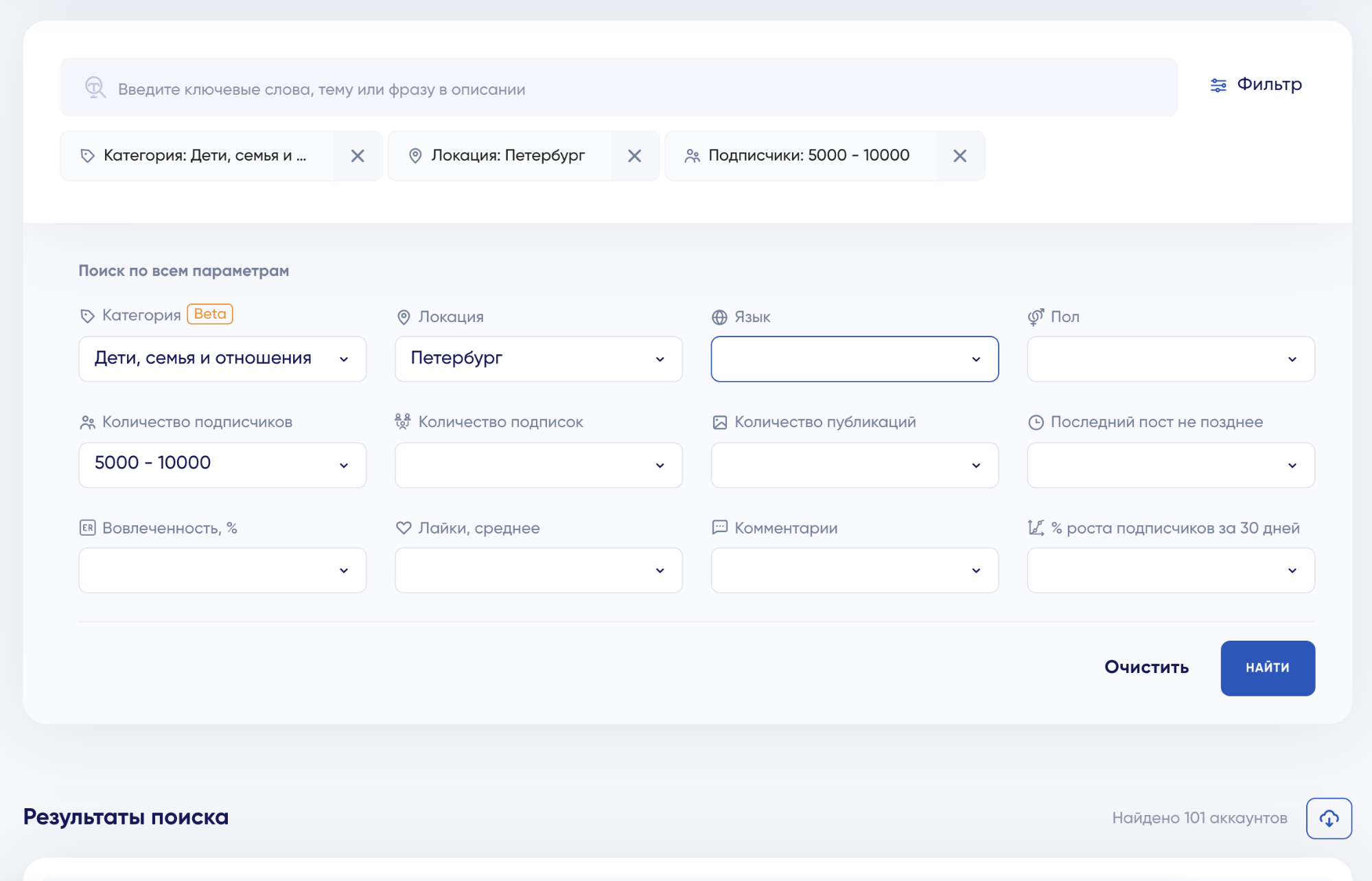This screenshot has width=1372, height=881.
Task: Open the Комментарии dropdown
Action: (x=854, y=570)
